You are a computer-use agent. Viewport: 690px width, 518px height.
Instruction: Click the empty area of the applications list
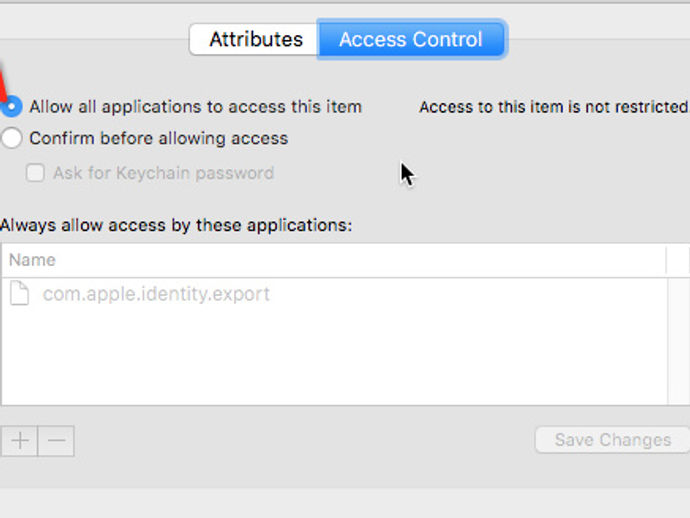(334, 356)
